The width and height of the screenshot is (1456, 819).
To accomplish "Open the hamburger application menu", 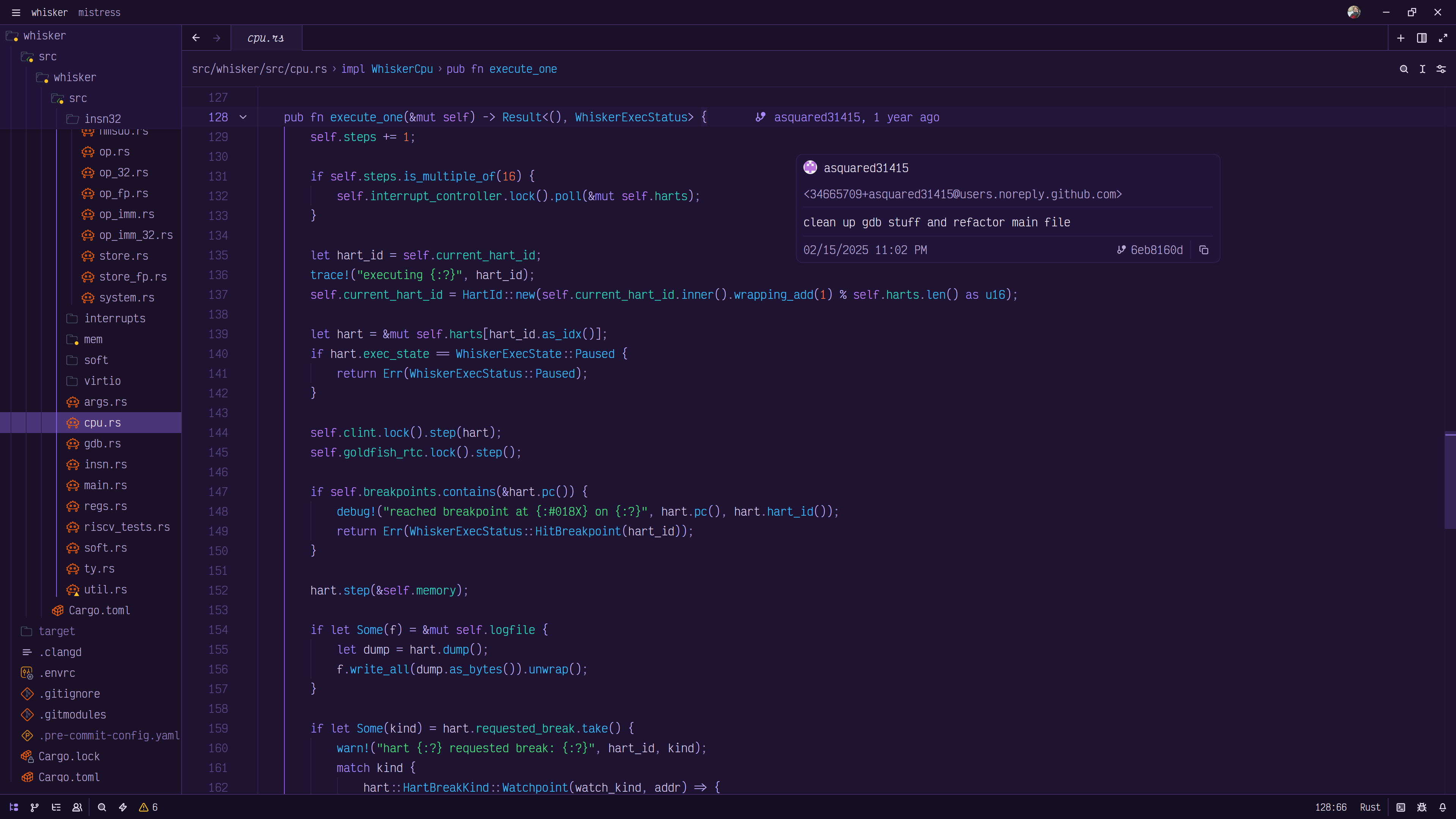I will [x=16, y=13].
